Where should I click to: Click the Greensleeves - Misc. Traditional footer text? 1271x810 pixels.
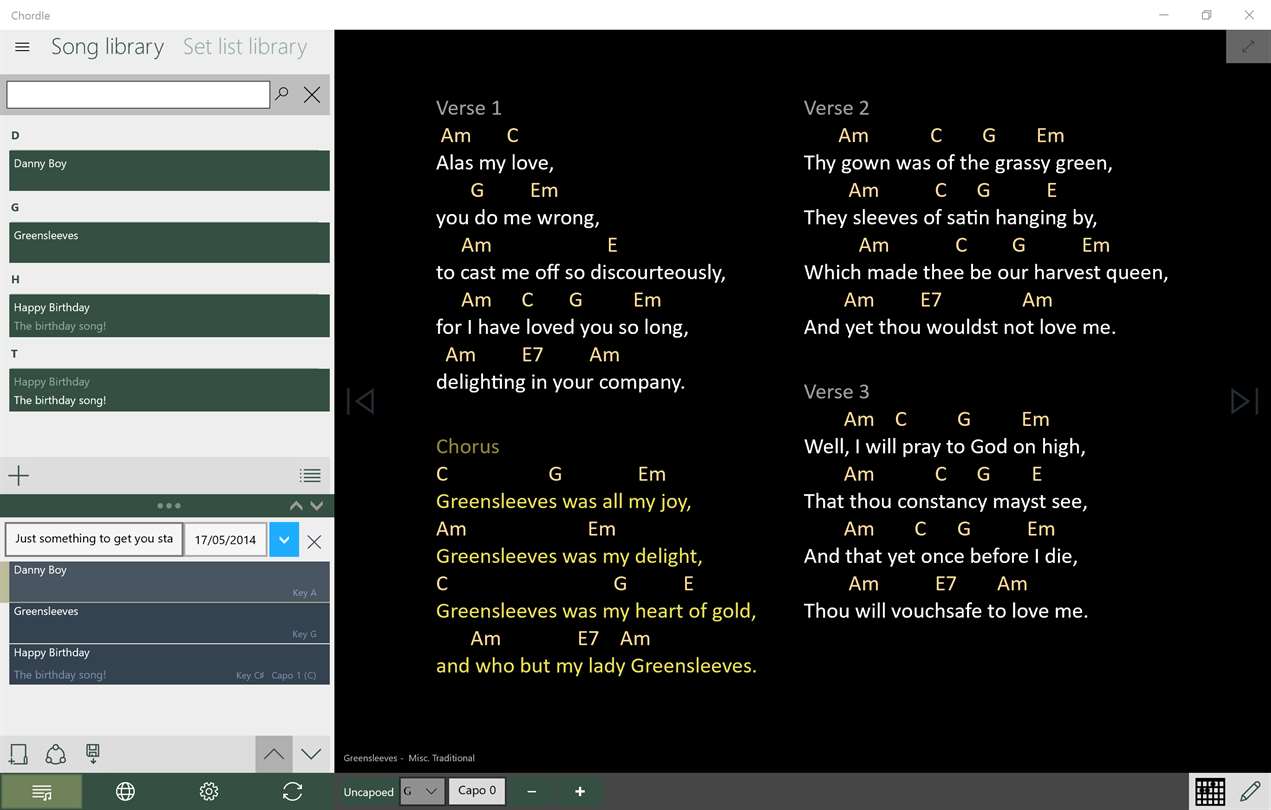409,758
